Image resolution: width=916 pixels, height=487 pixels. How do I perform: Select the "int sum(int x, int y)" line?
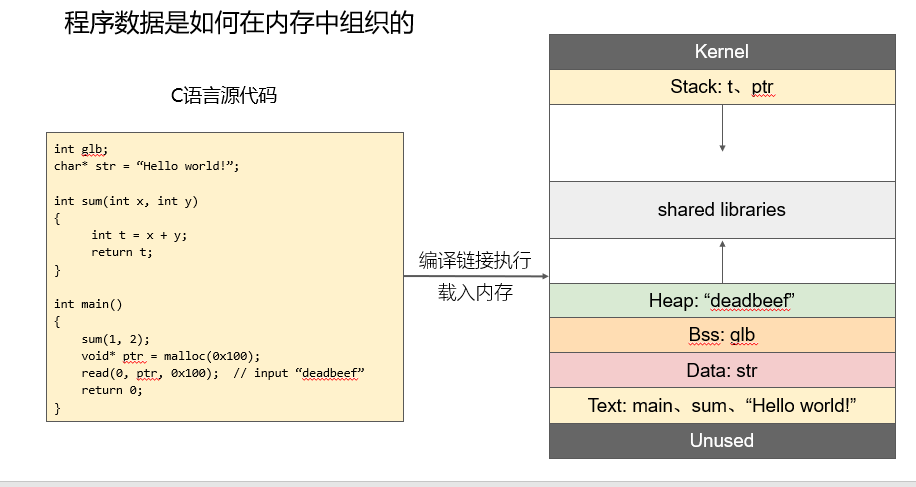point(126,201)
